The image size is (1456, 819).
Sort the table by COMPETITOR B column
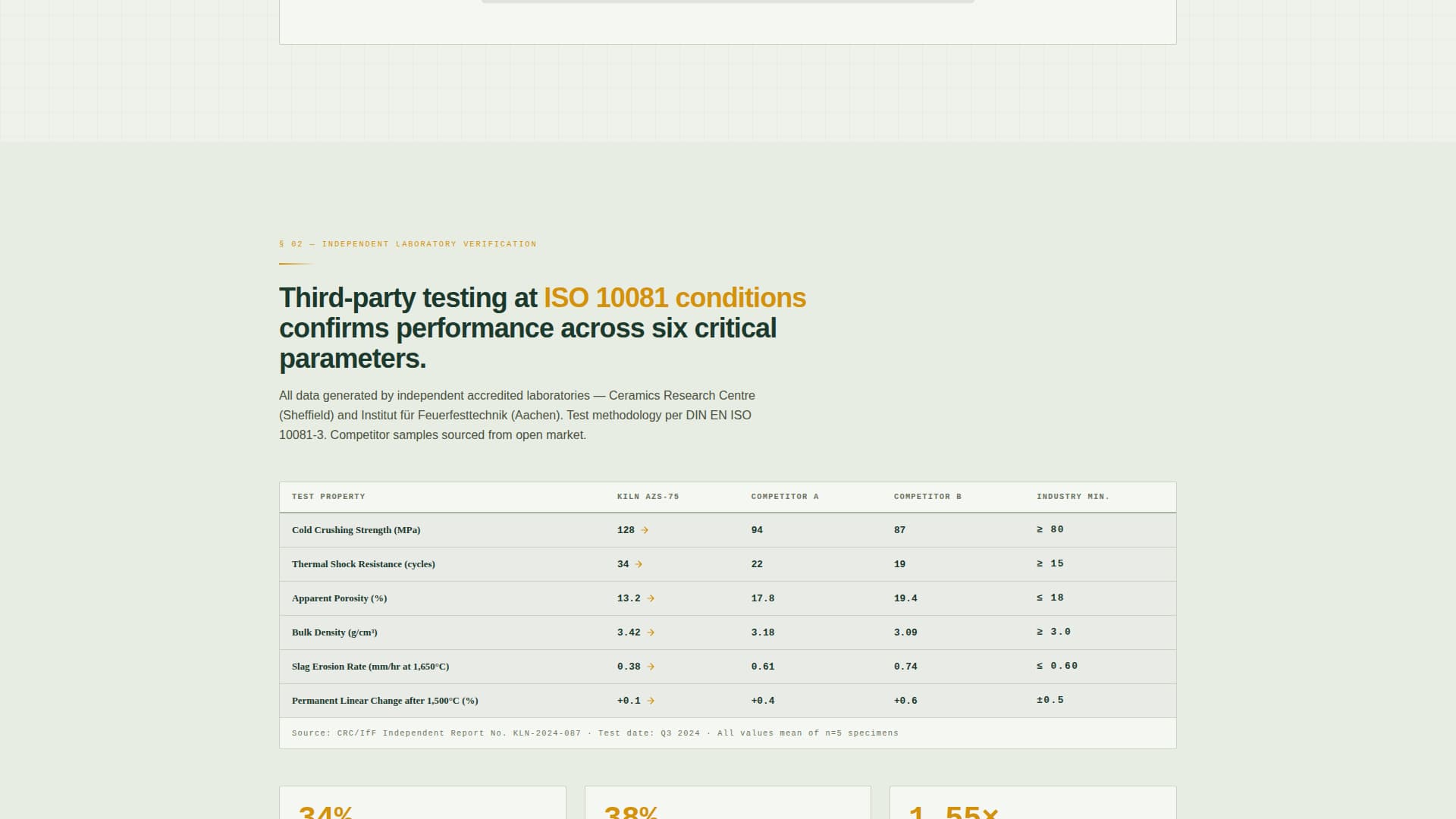tap(927, 497)
